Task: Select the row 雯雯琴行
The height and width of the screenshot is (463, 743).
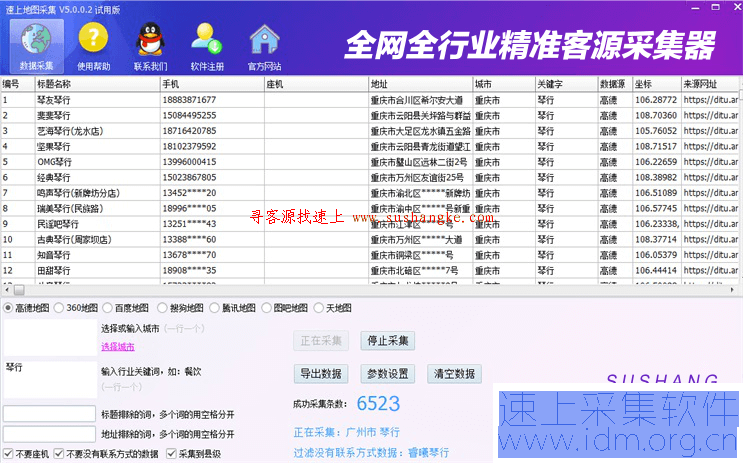Action: pos(370,116)
